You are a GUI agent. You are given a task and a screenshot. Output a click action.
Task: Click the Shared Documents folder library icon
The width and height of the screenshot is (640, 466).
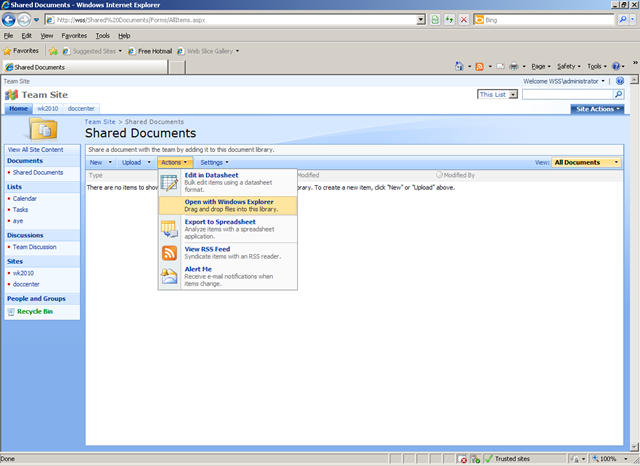coord(43,129)
